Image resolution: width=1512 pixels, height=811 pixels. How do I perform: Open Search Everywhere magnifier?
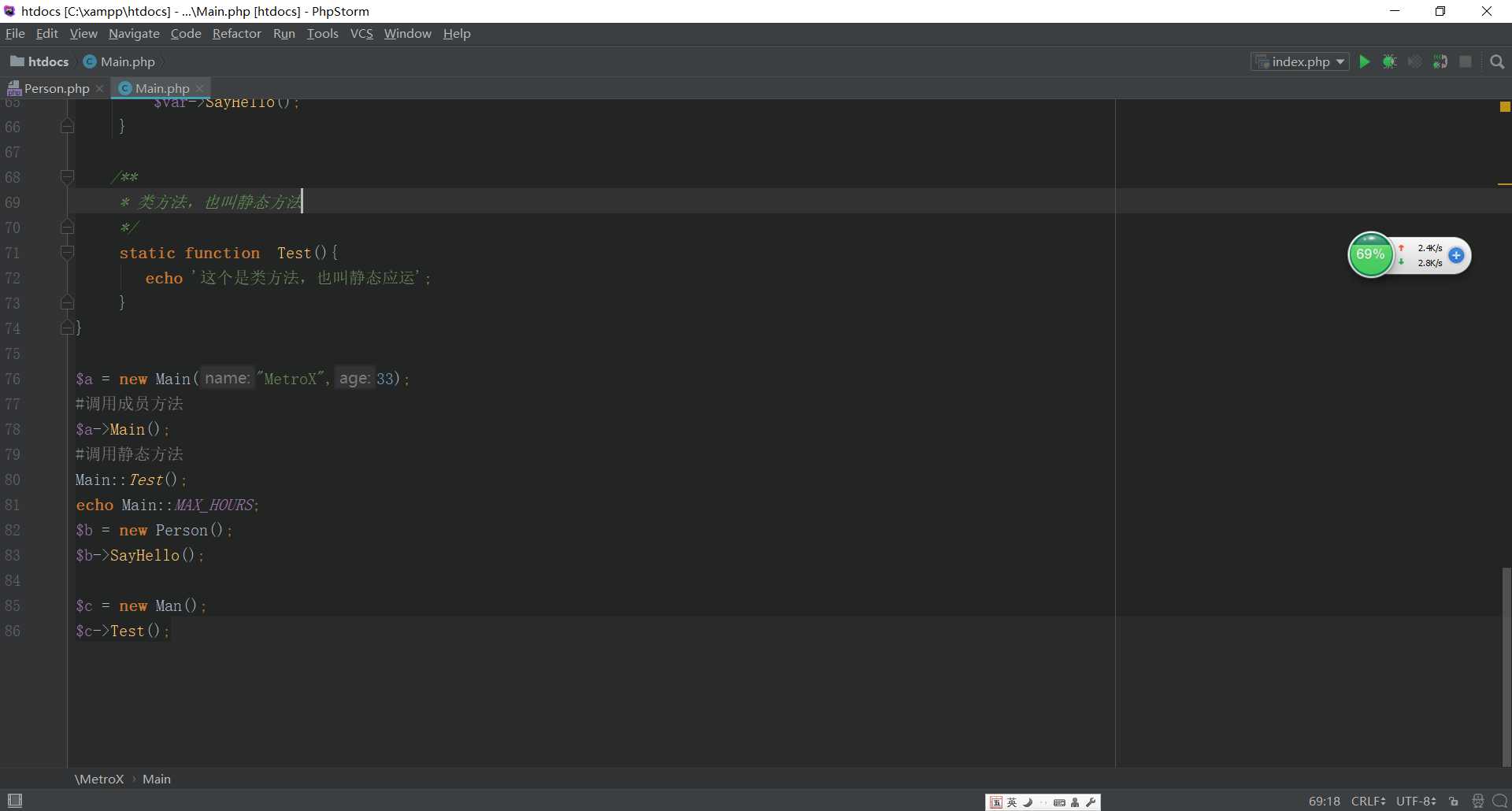(x=1497, y=61)
